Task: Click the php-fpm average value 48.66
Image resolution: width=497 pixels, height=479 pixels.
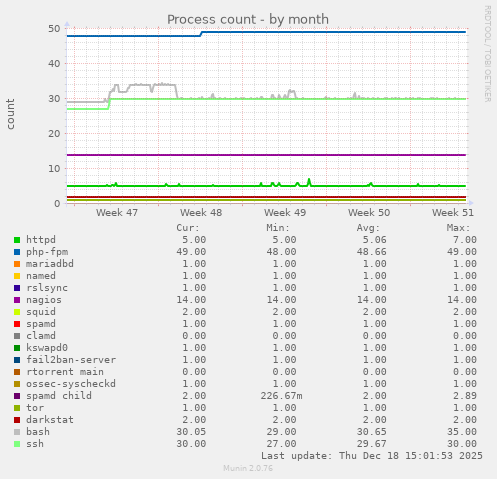Action: click(372, 252)
